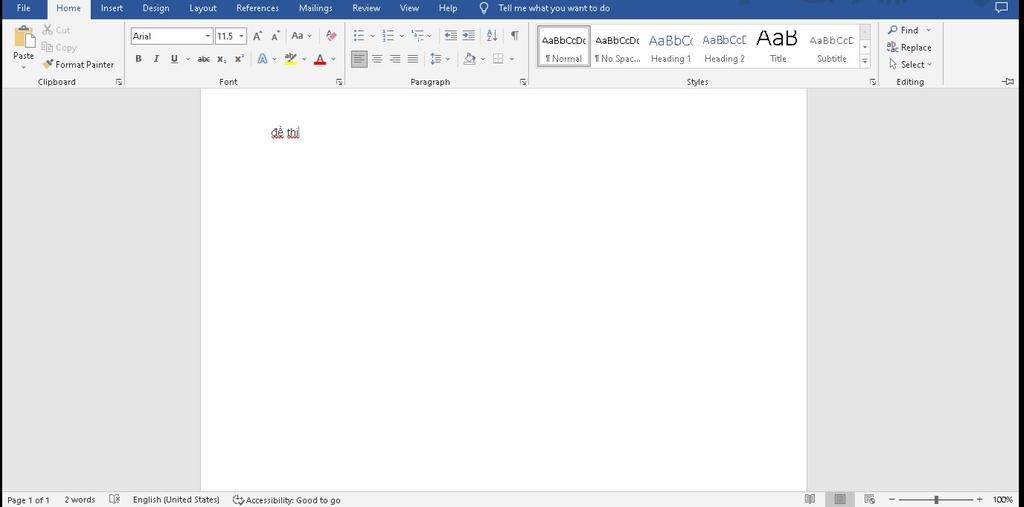The image size is (1024, 507).
Task: Open the File tab
Action: click(24, 8)
